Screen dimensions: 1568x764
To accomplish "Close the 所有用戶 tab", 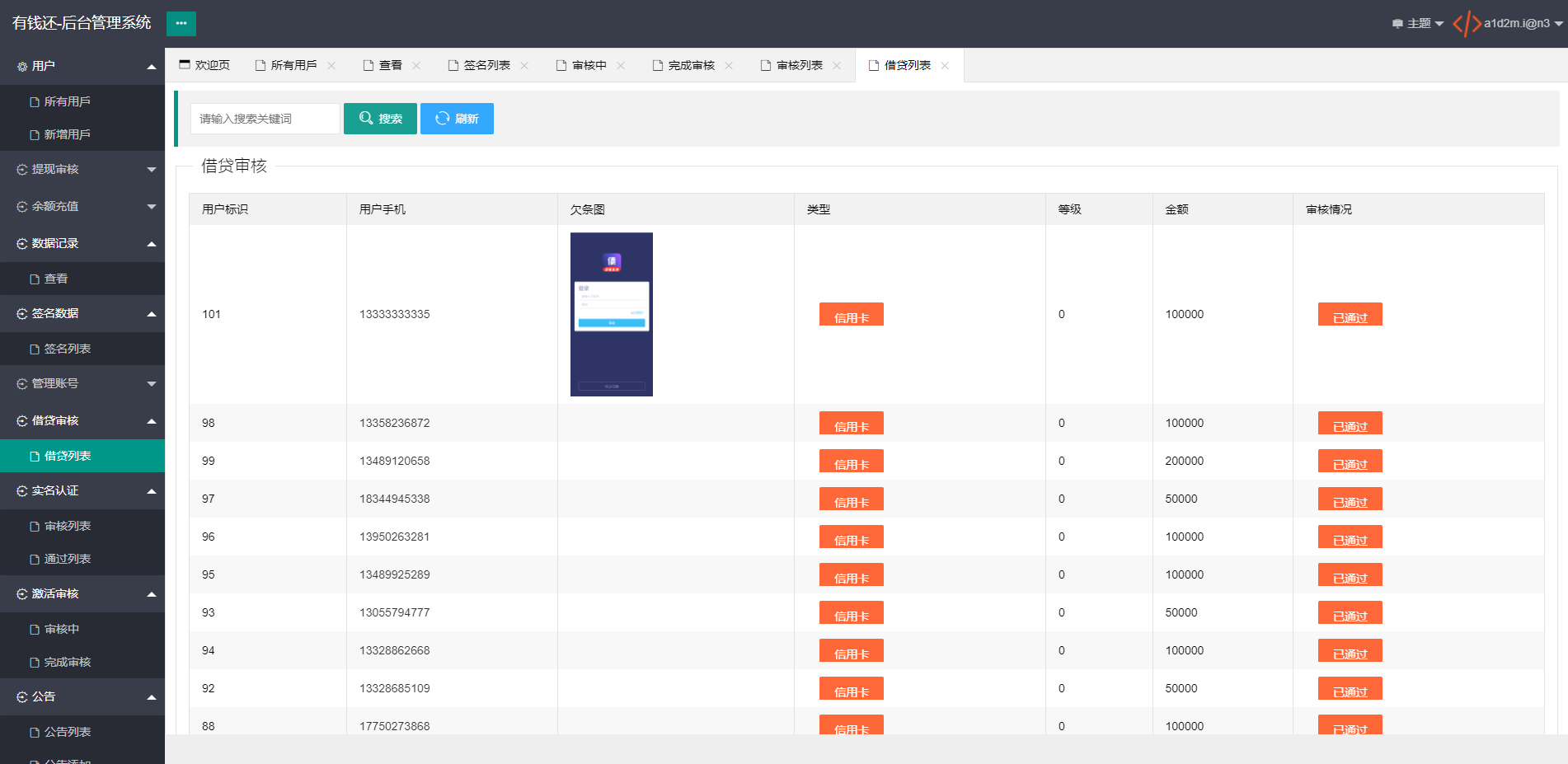I will [331, 66].
